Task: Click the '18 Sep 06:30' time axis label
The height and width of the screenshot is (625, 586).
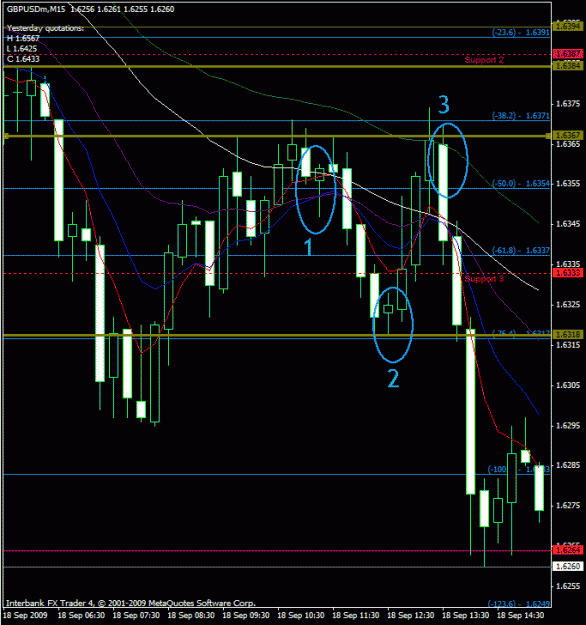Action: click(x=81, y=615)
